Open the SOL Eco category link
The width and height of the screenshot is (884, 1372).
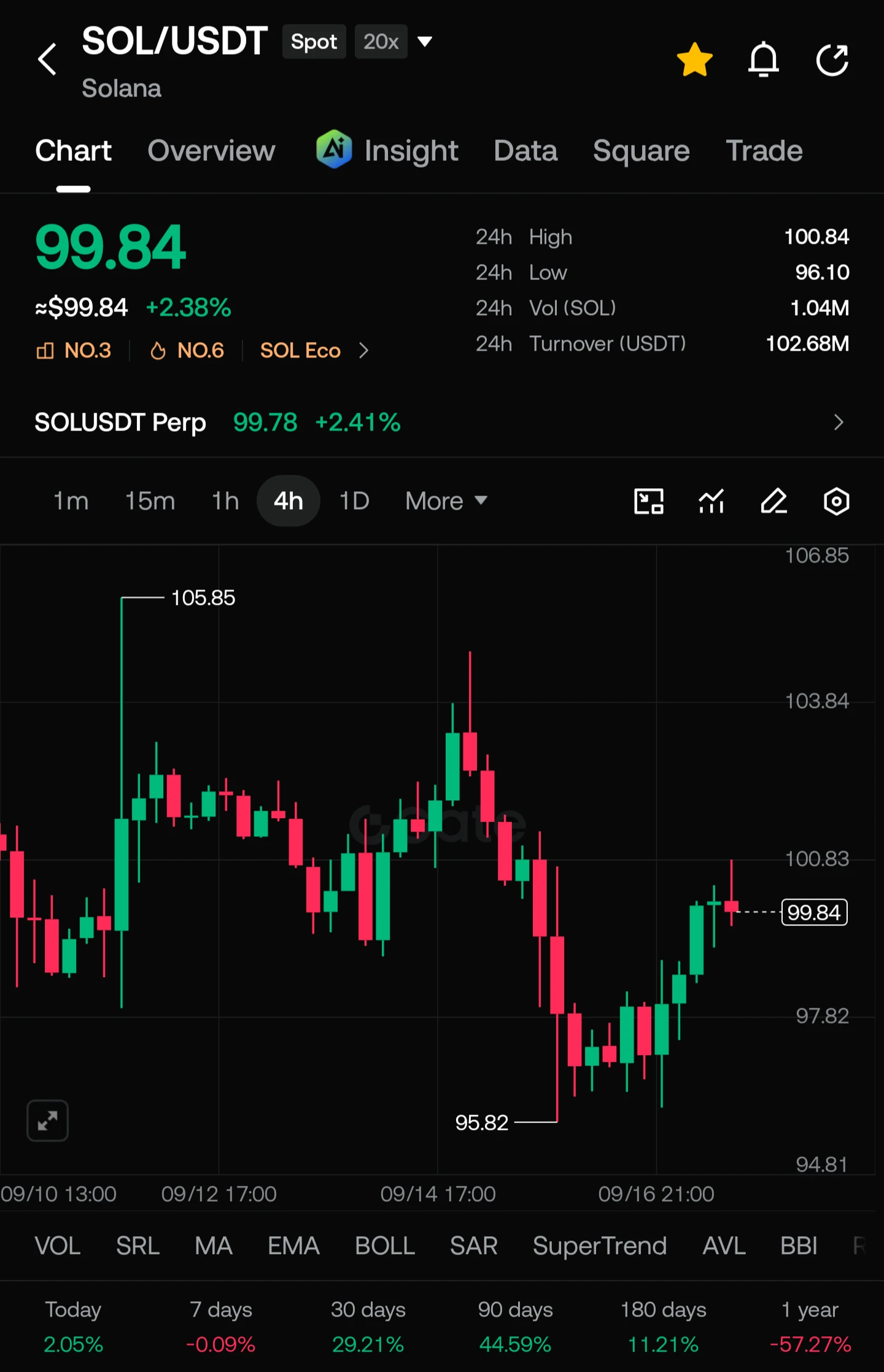coord(314,351)
